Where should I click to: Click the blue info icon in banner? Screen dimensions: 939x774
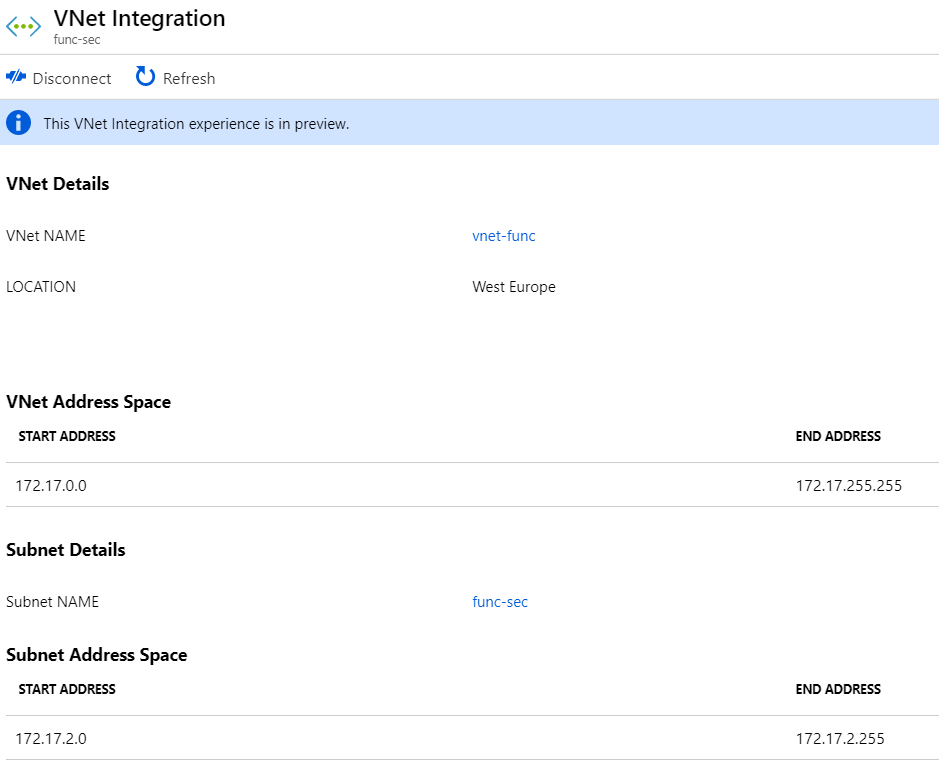(19, 123)
